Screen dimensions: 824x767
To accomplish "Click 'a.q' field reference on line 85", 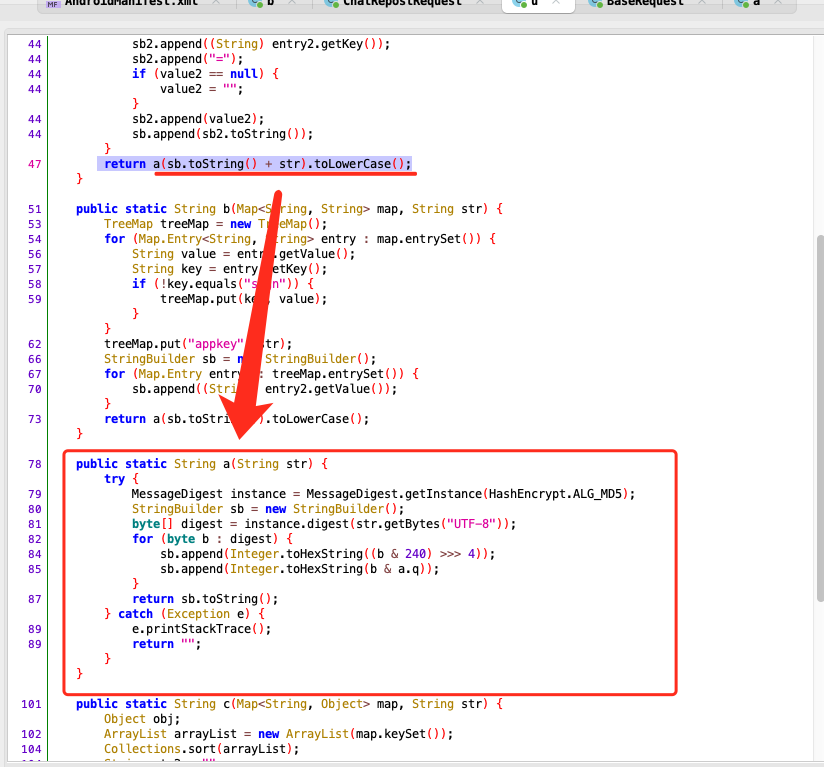I will point(408,569).
